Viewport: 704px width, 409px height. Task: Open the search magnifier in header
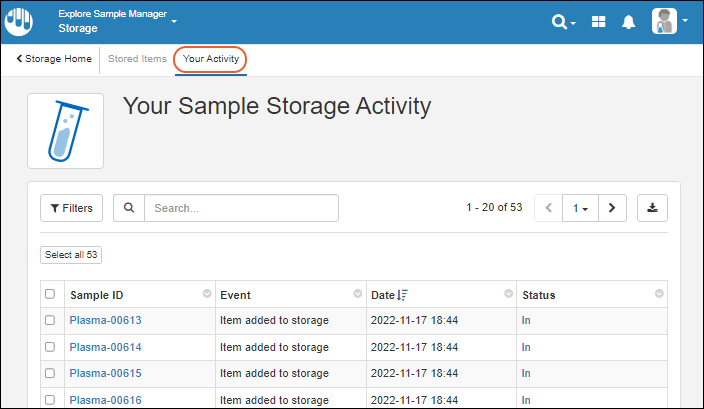pos(562,21)
